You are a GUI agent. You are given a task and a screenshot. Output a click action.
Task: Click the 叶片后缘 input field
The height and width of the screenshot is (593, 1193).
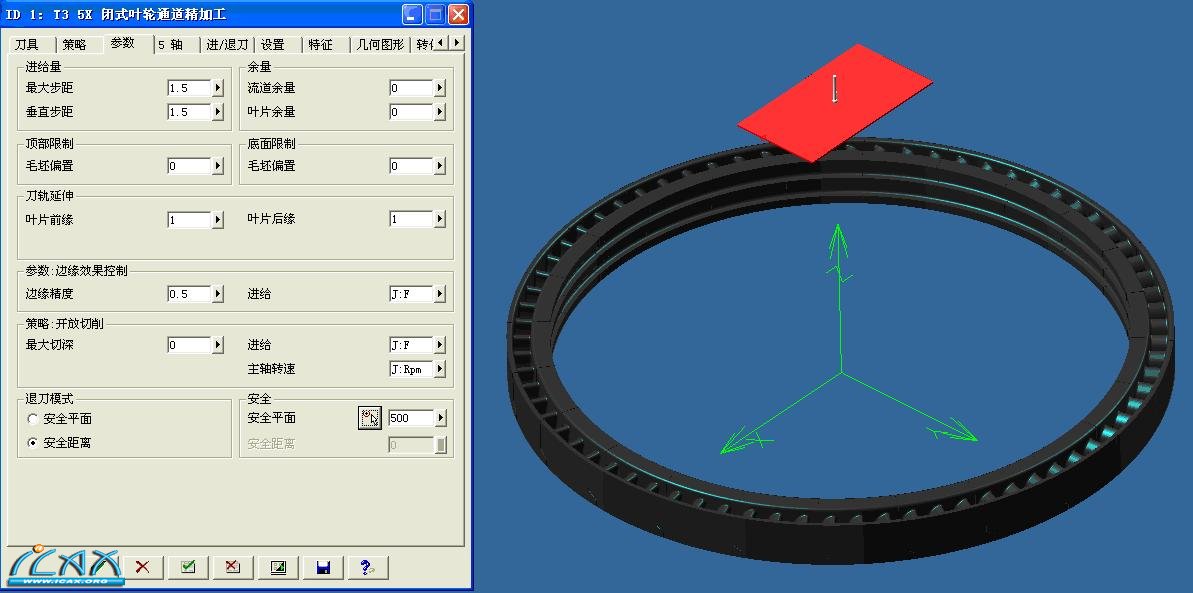coord(412,219)
